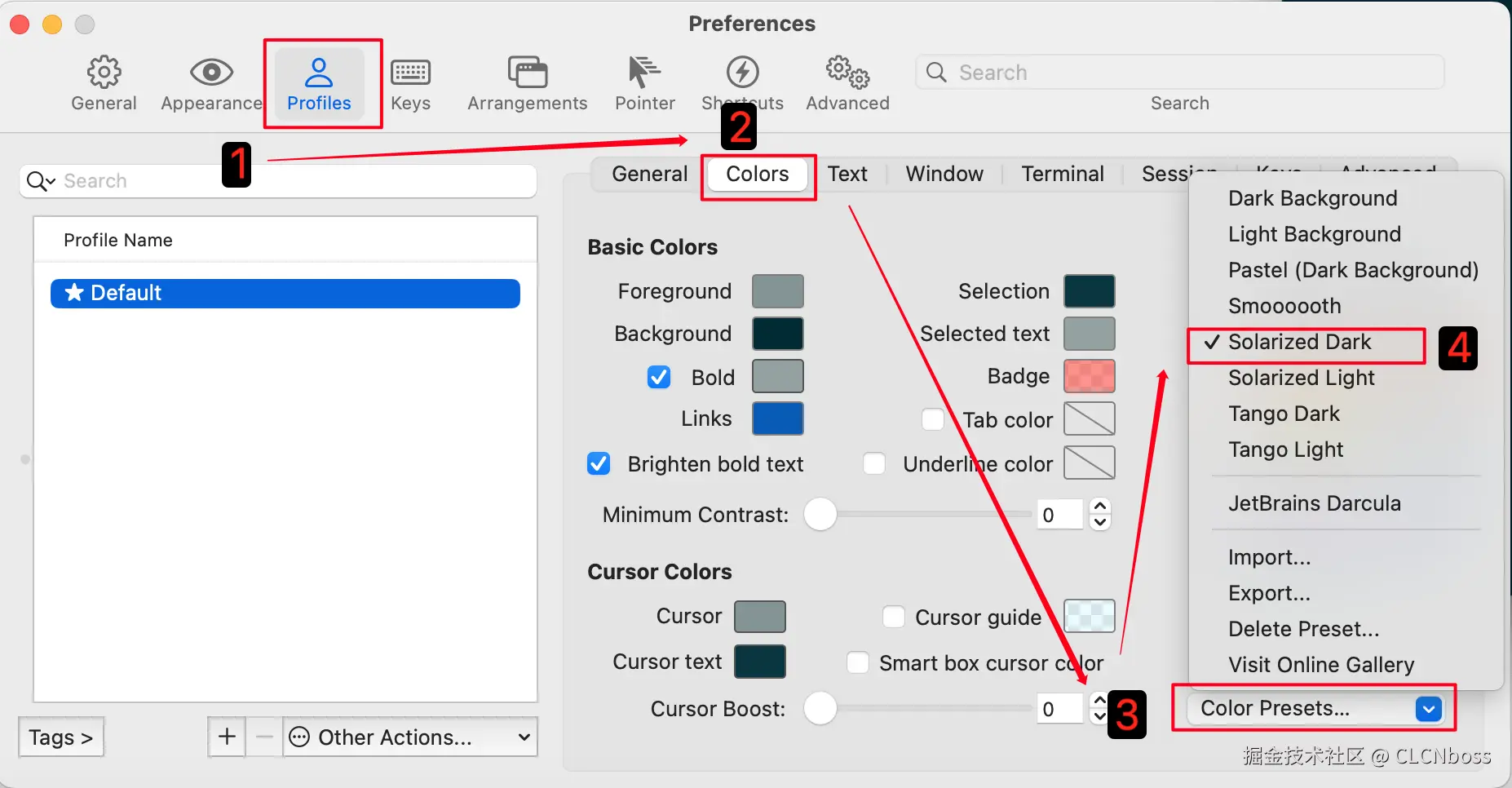
Task: Increase Minimum Contrast stepper up arrow
Action: point(1100,507)
